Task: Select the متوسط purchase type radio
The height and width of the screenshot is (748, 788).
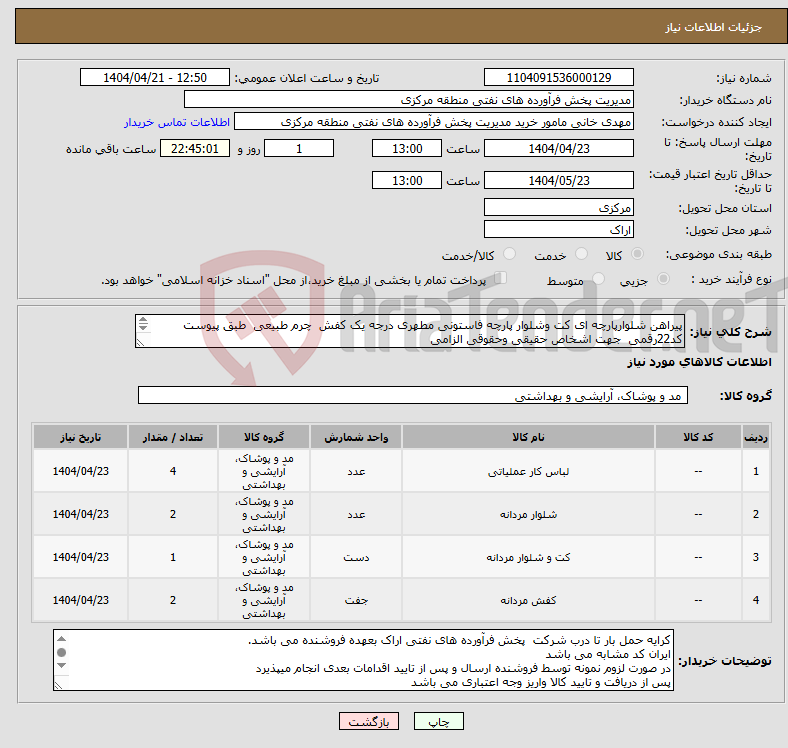Action: click(x=598, y=278)
